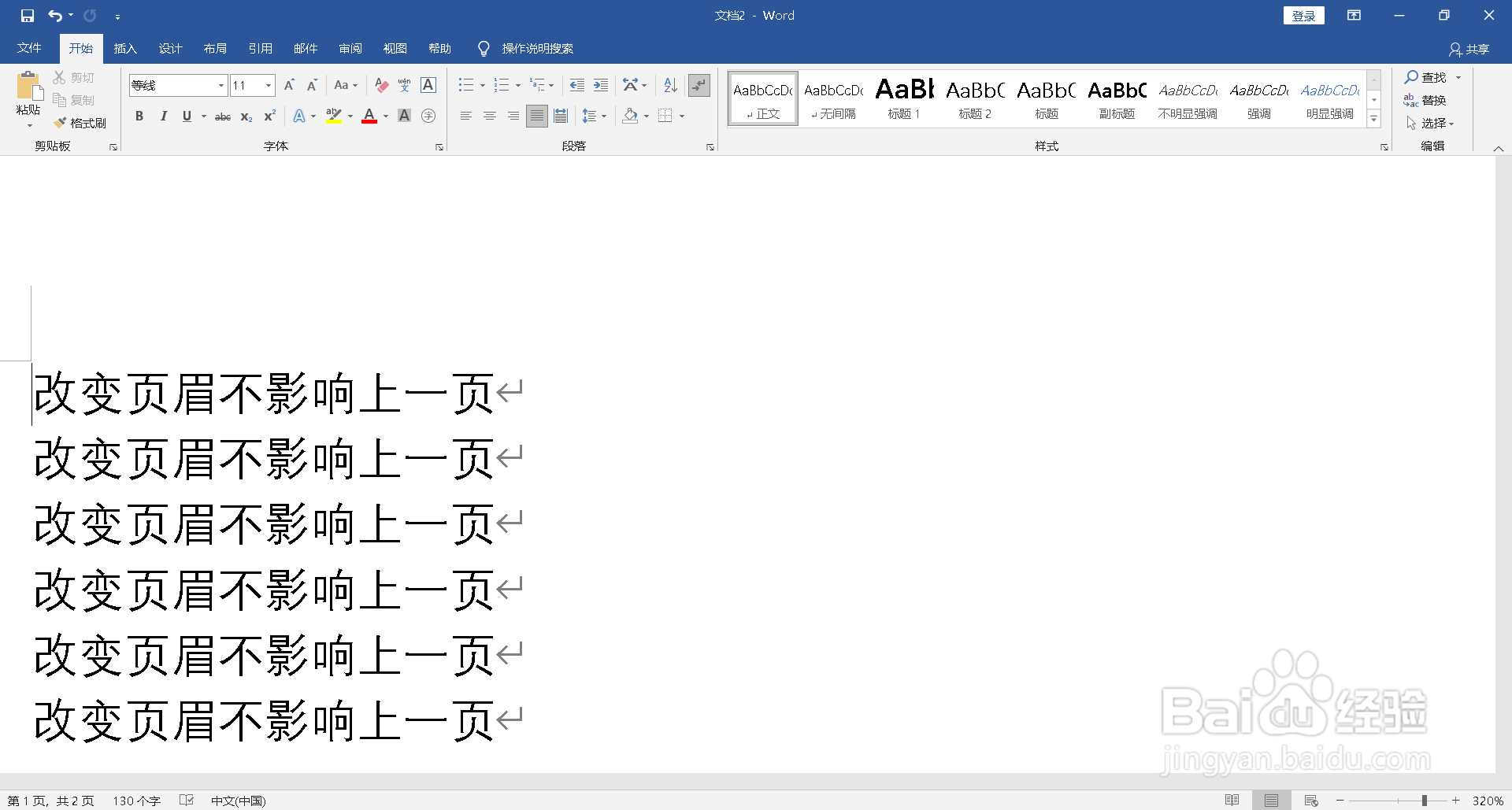Apply Subtitle (副标题) style
Screen dimensions: 1512x810
1117,98
